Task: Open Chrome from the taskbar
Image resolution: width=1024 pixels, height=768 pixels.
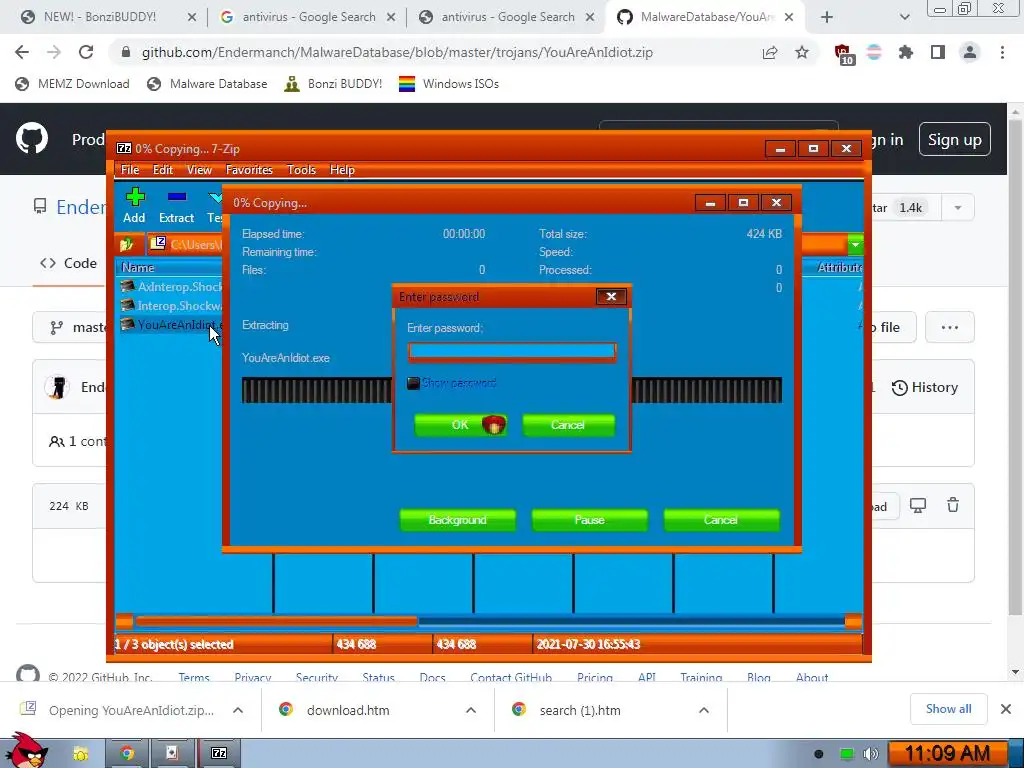Action: tap(127, 753)
